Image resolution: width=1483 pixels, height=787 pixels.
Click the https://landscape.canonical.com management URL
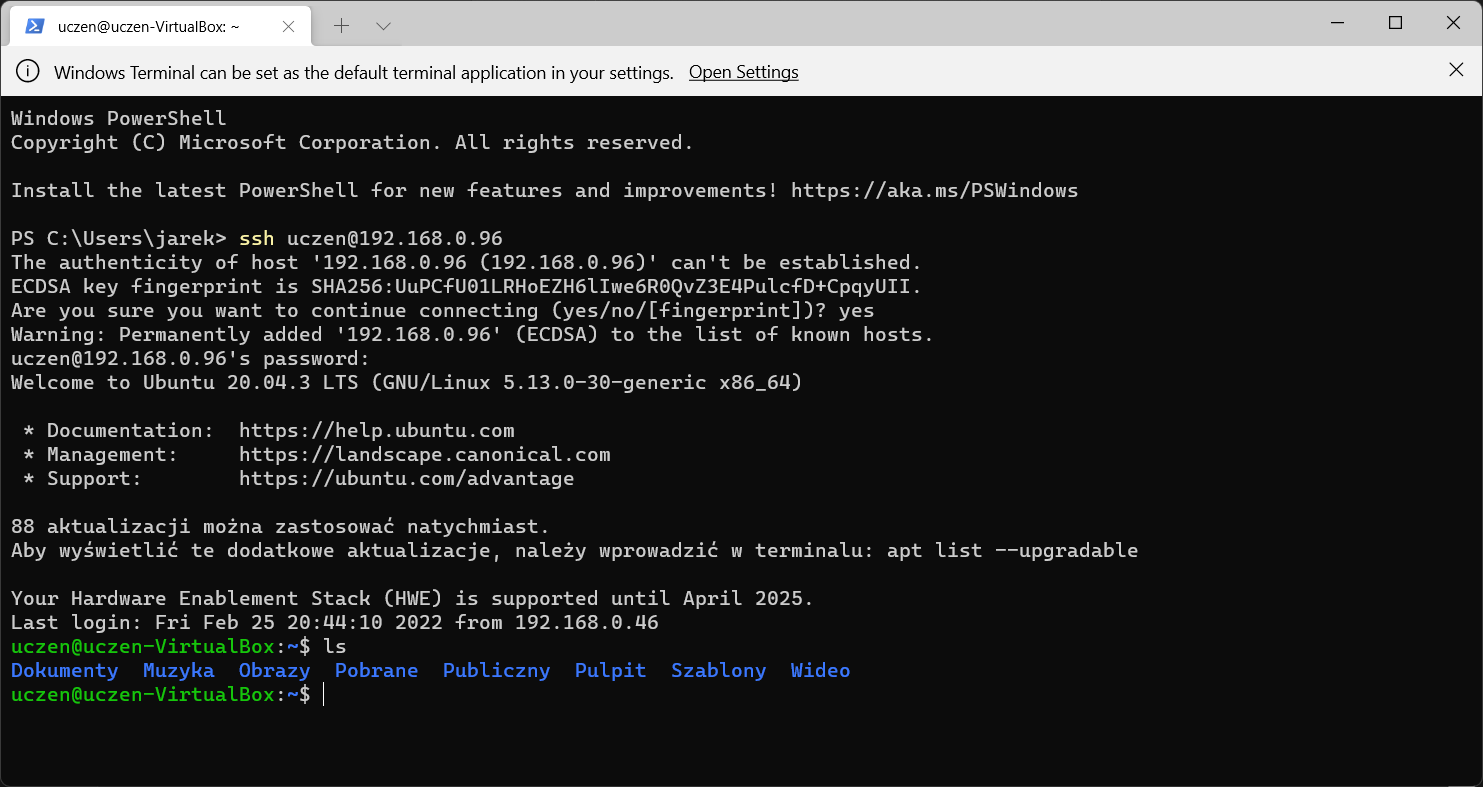pyautogui.click(x=425, y=454)
